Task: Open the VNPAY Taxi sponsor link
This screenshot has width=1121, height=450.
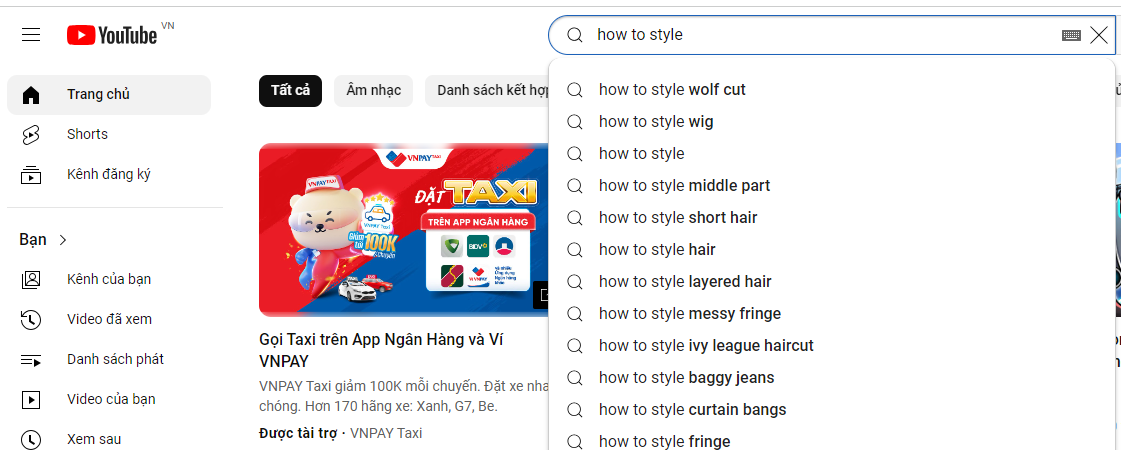Action: coord(386,433)
